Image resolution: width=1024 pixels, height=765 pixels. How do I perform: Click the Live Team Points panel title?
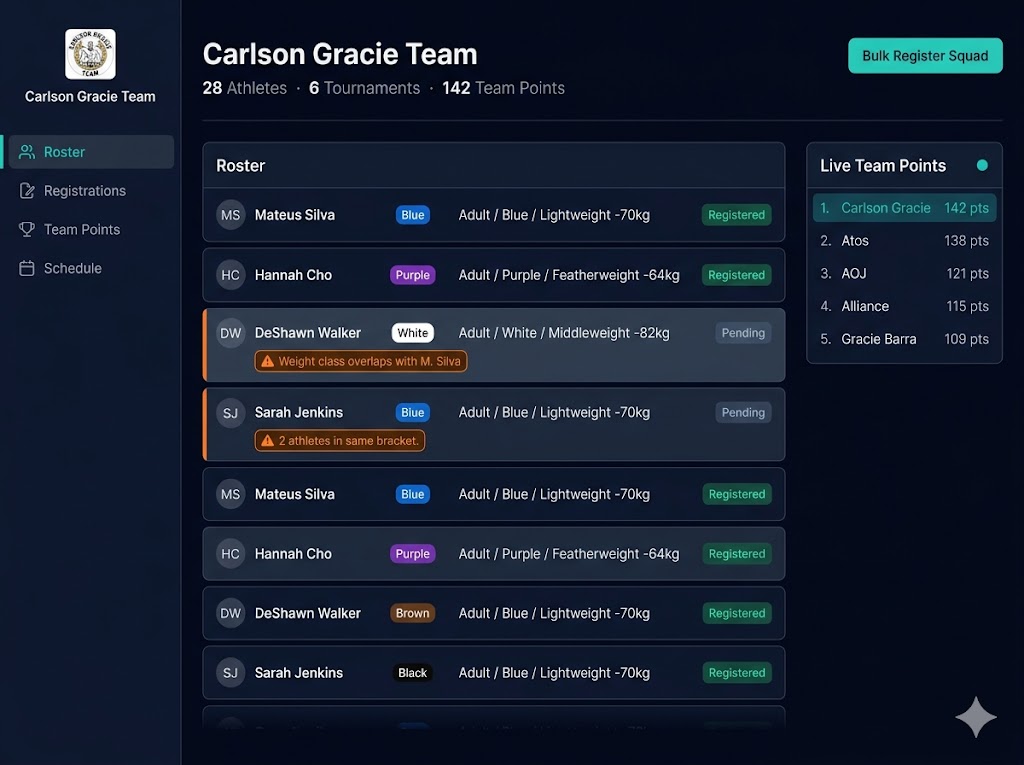click(x=883, y=166)
